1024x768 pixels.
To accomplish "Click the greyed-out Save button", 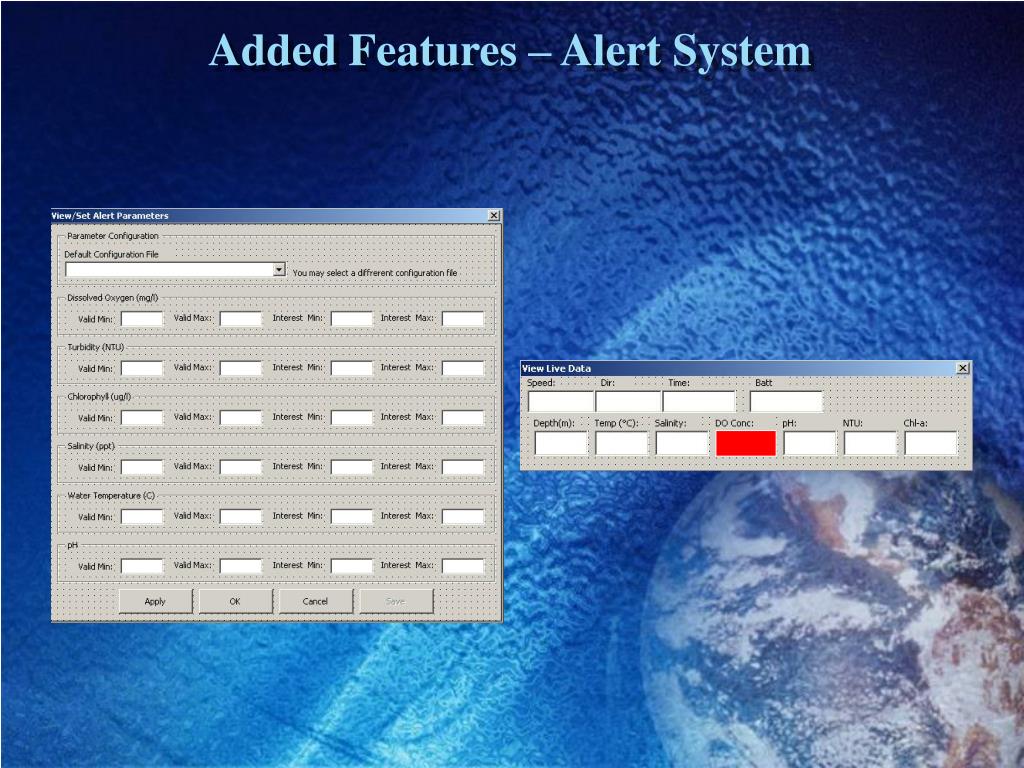I will click(396, 601).
